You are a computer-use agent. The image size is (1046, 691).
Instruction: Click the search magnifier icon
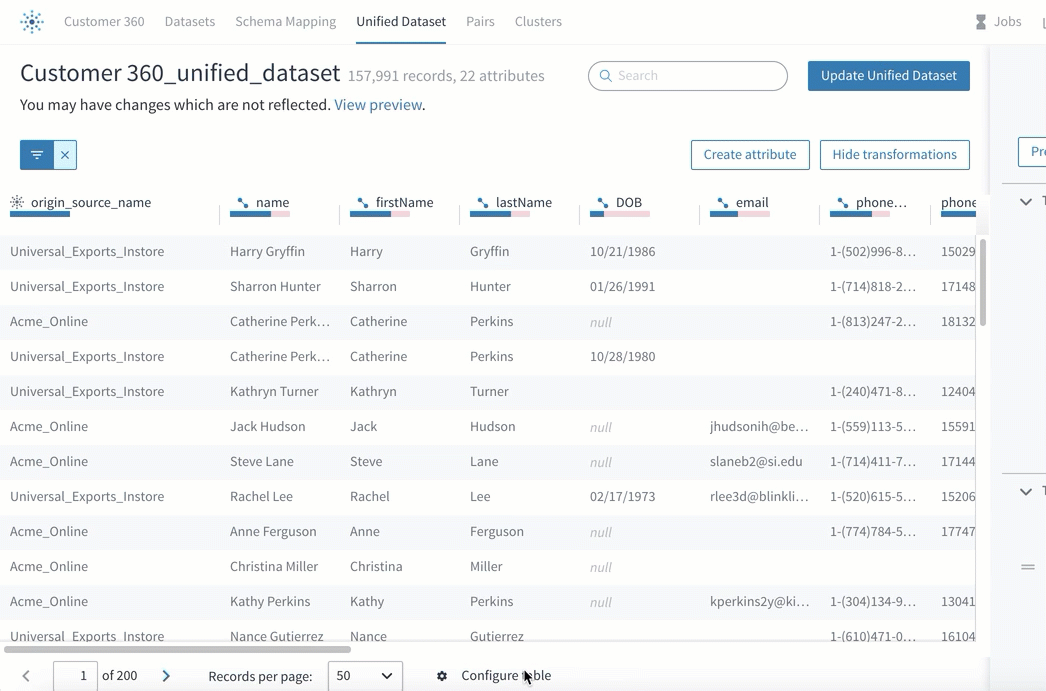pyautogui.click(x=606, y=75)
